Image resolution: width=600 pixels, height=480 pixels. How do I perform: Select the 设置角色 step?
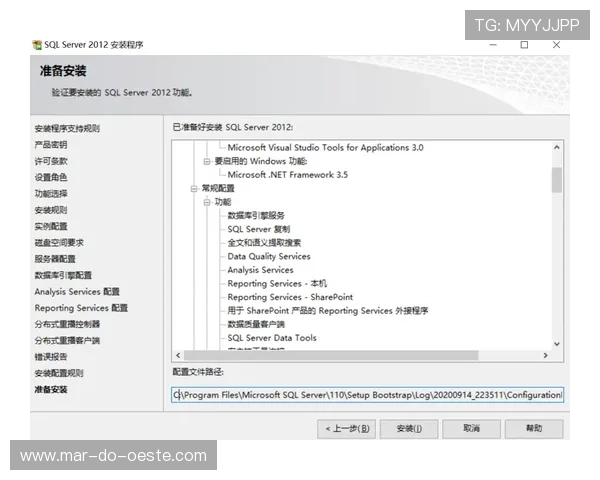(x=51, y=177)
